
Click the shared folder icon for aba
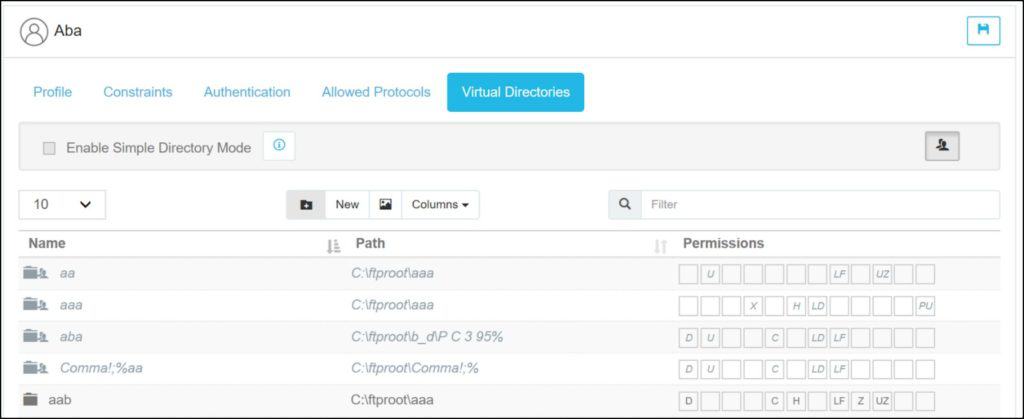point(36,337)
